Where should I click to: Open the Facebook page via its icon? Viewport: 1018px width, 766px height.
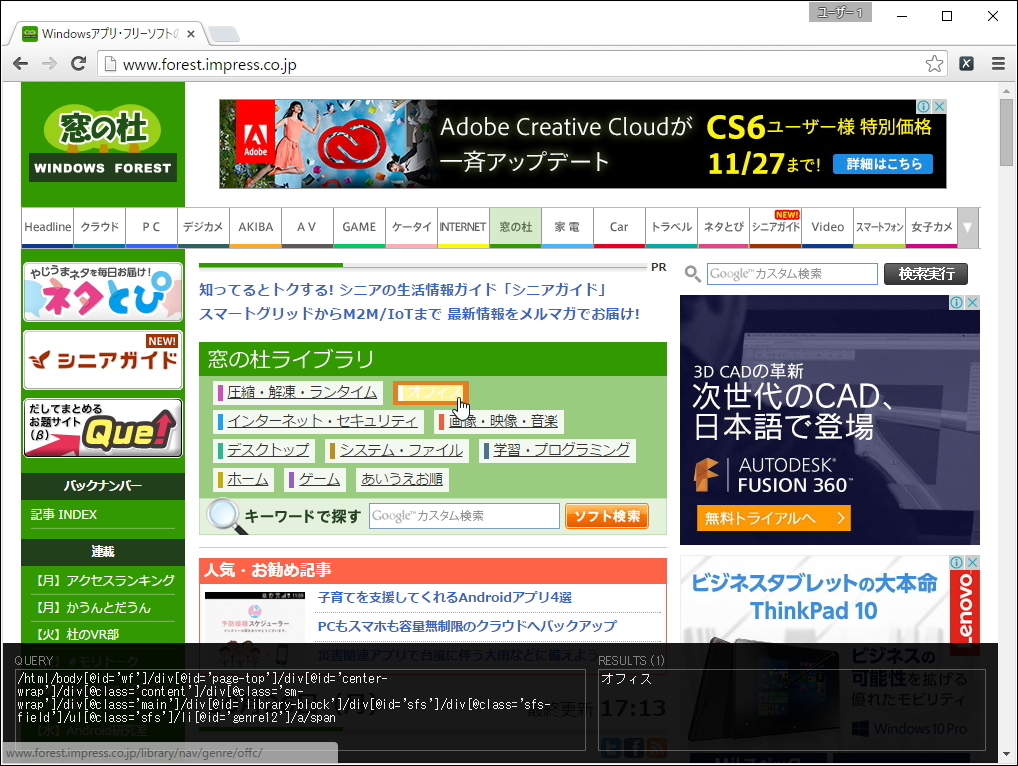634,746
